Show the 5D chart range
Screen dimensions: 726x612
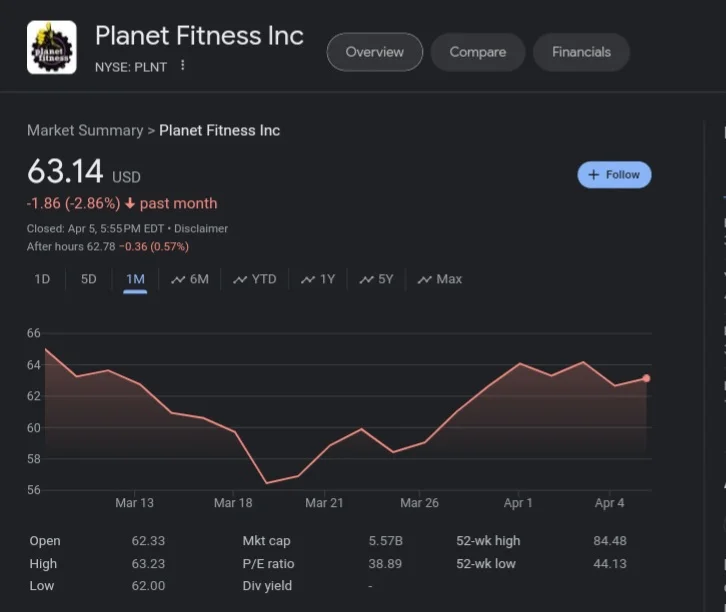(88, 279)
